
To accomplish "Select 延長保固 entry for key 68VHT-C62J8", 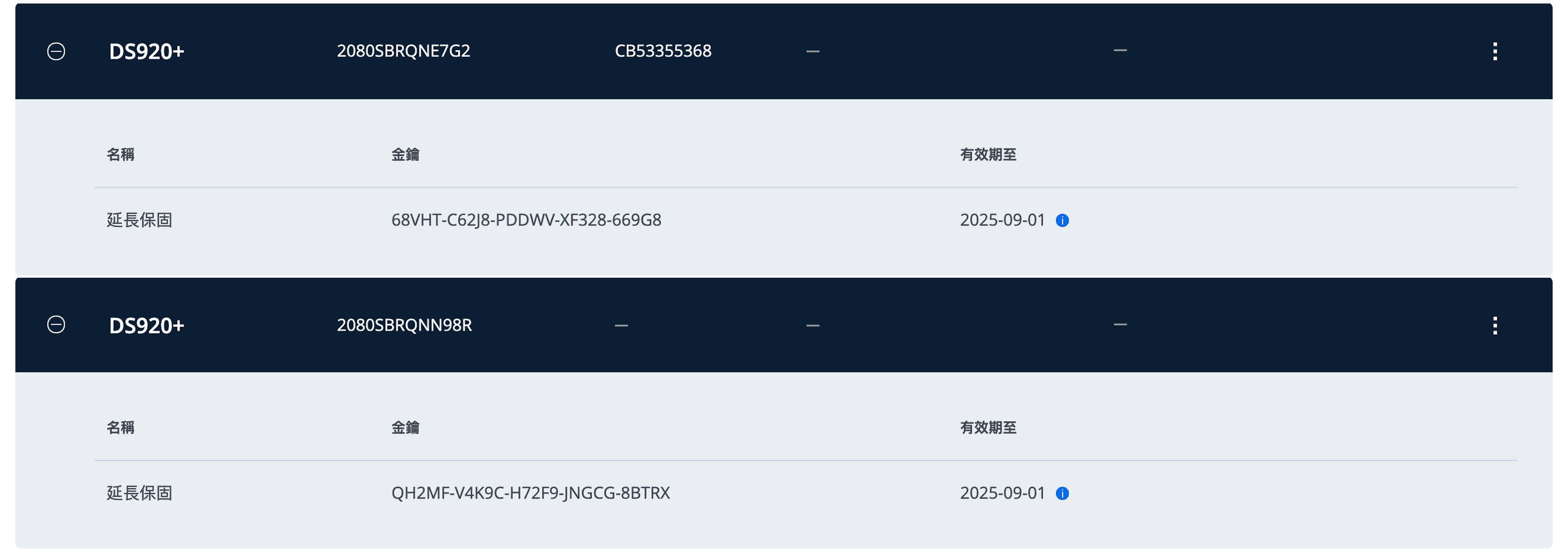I will point(140,220).
